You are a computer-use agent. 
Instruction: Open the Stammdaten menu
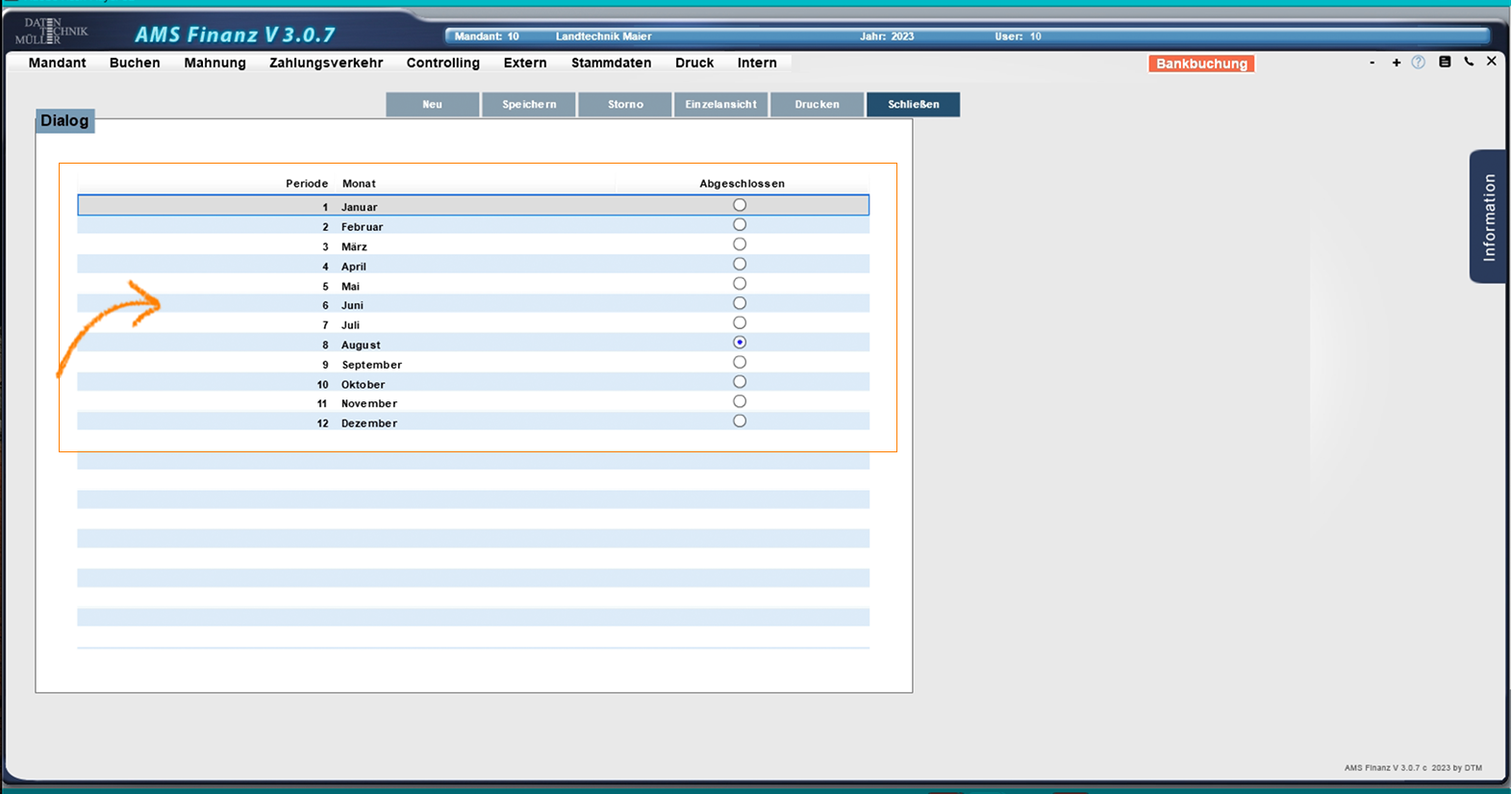pyautogui.click(x=611, y=63)
